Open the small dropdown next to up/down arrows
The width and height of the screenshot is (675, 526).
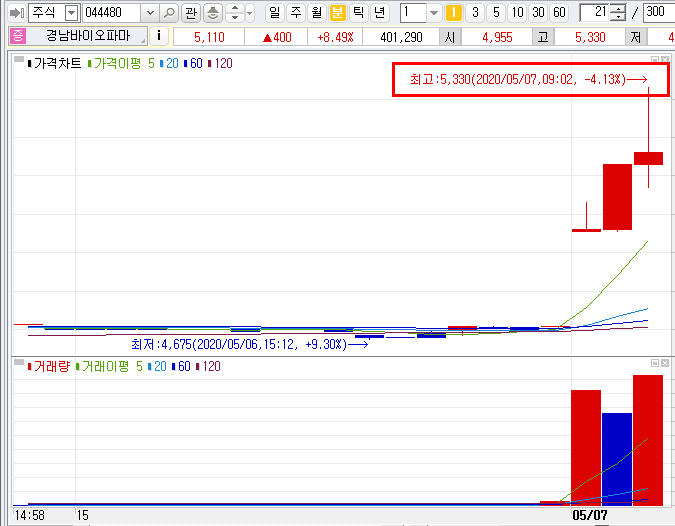click(250, 13)
